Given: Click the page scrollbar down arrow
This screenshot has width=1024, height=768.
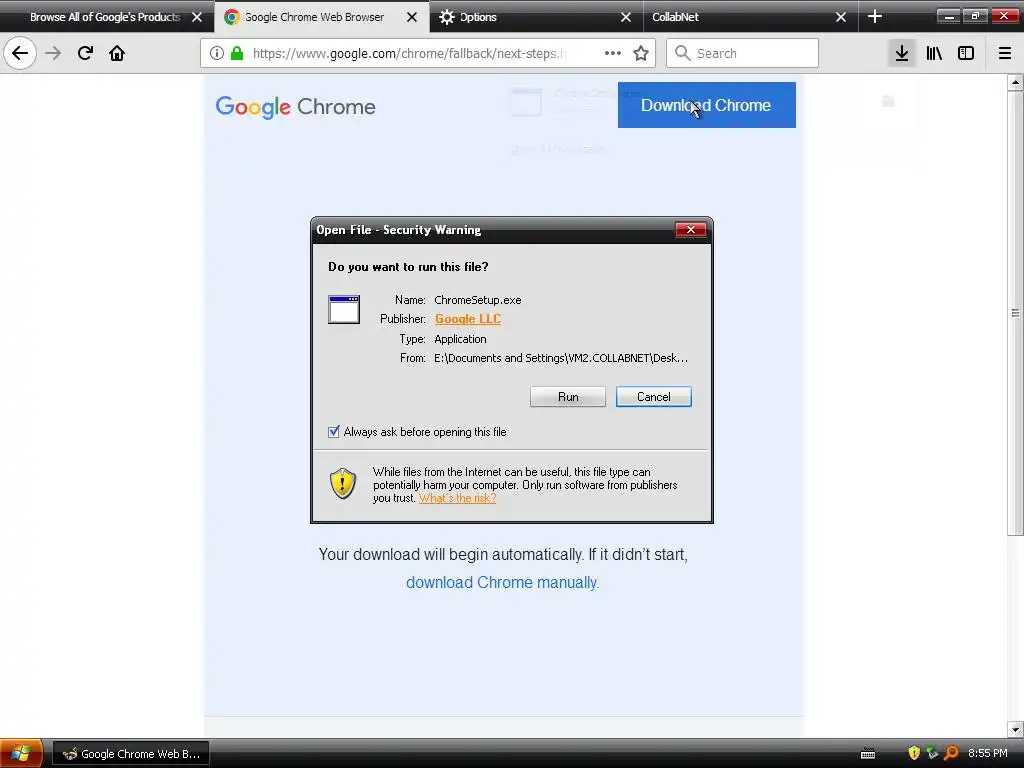Looking at the screenshot, I should click(x=1015, y=729).
